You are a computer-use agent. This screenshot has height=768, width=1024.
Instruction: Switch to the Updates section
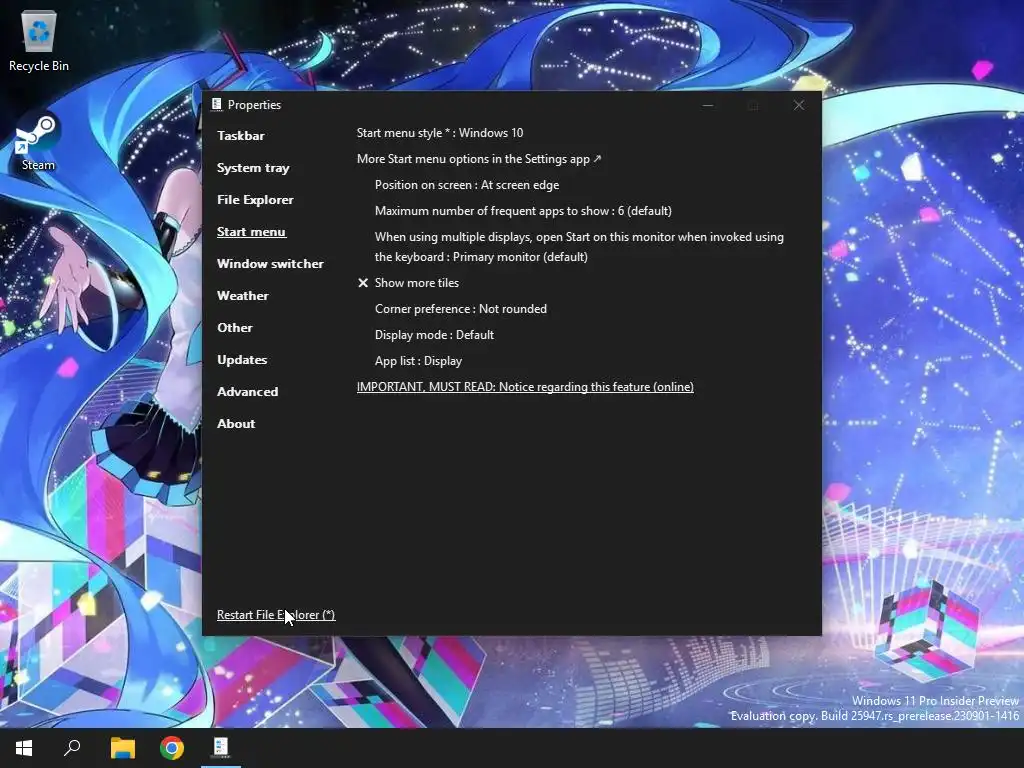tap(242, 360)
